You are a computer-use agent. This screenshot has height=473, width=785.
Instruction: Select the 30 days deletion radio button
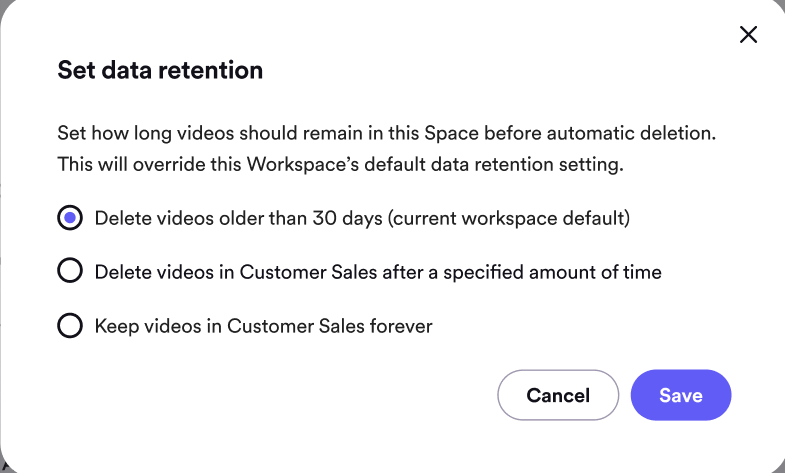tap(70, 218)
